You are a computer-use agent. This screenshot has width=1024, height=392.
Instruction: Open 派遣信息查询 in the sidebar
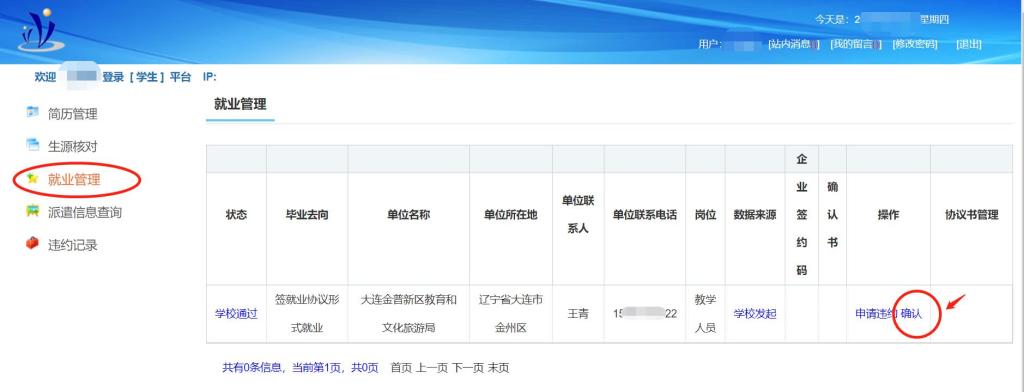(85, 212)
